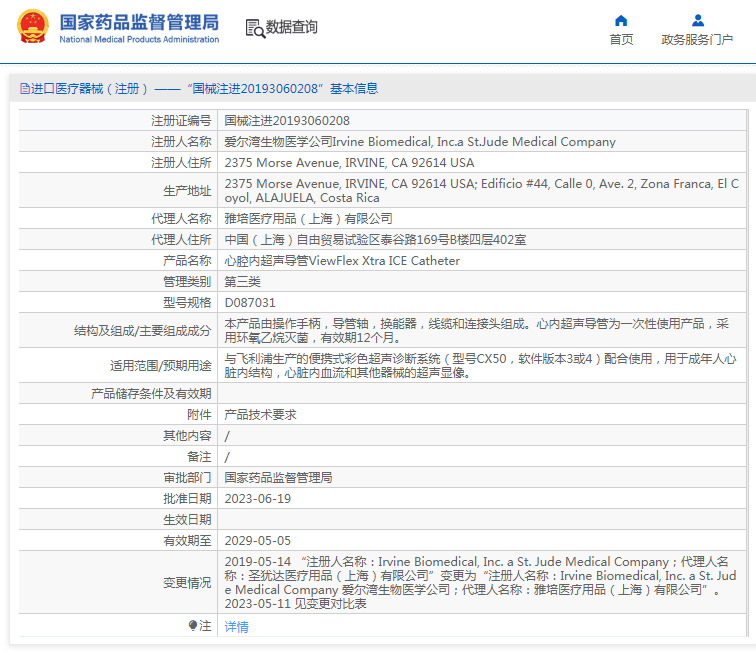Viewport: 756px width, 653px height.
Task: Open the 详情 link
Action: point(236,626)
